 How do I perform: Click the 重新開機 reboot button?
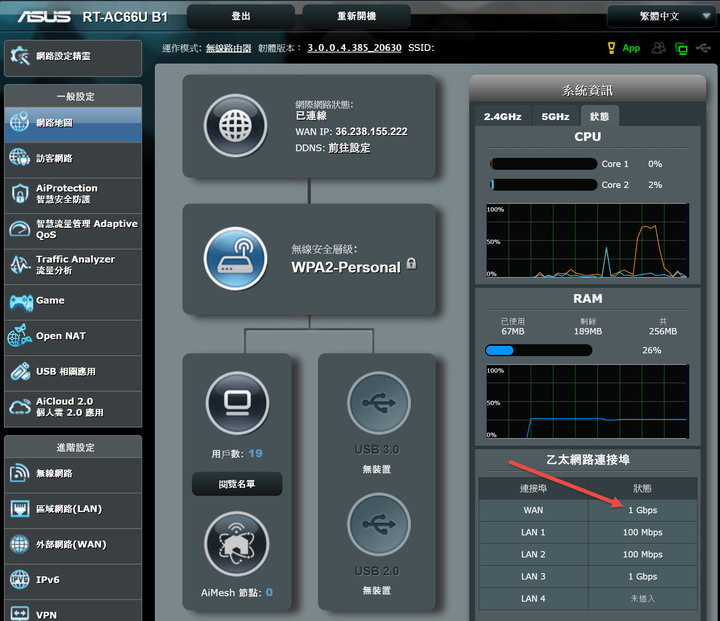coord(356,17)
